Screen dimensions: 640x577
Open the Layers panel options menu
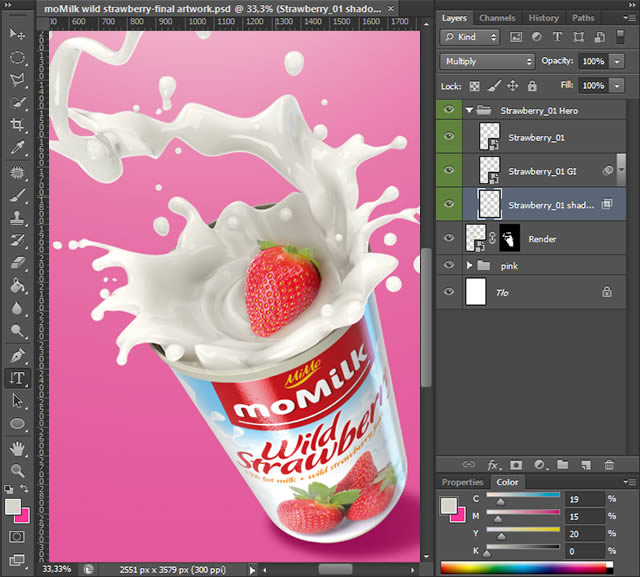[x=628, y=18]
